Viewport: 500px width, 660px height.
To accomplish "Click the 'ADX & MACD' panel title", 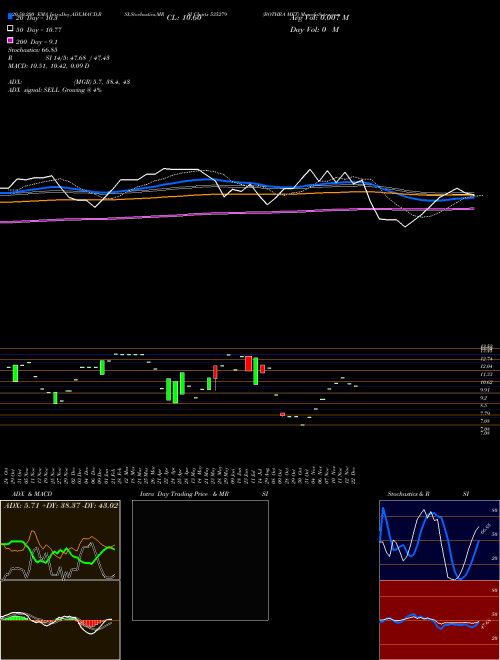I will (32, 494).
